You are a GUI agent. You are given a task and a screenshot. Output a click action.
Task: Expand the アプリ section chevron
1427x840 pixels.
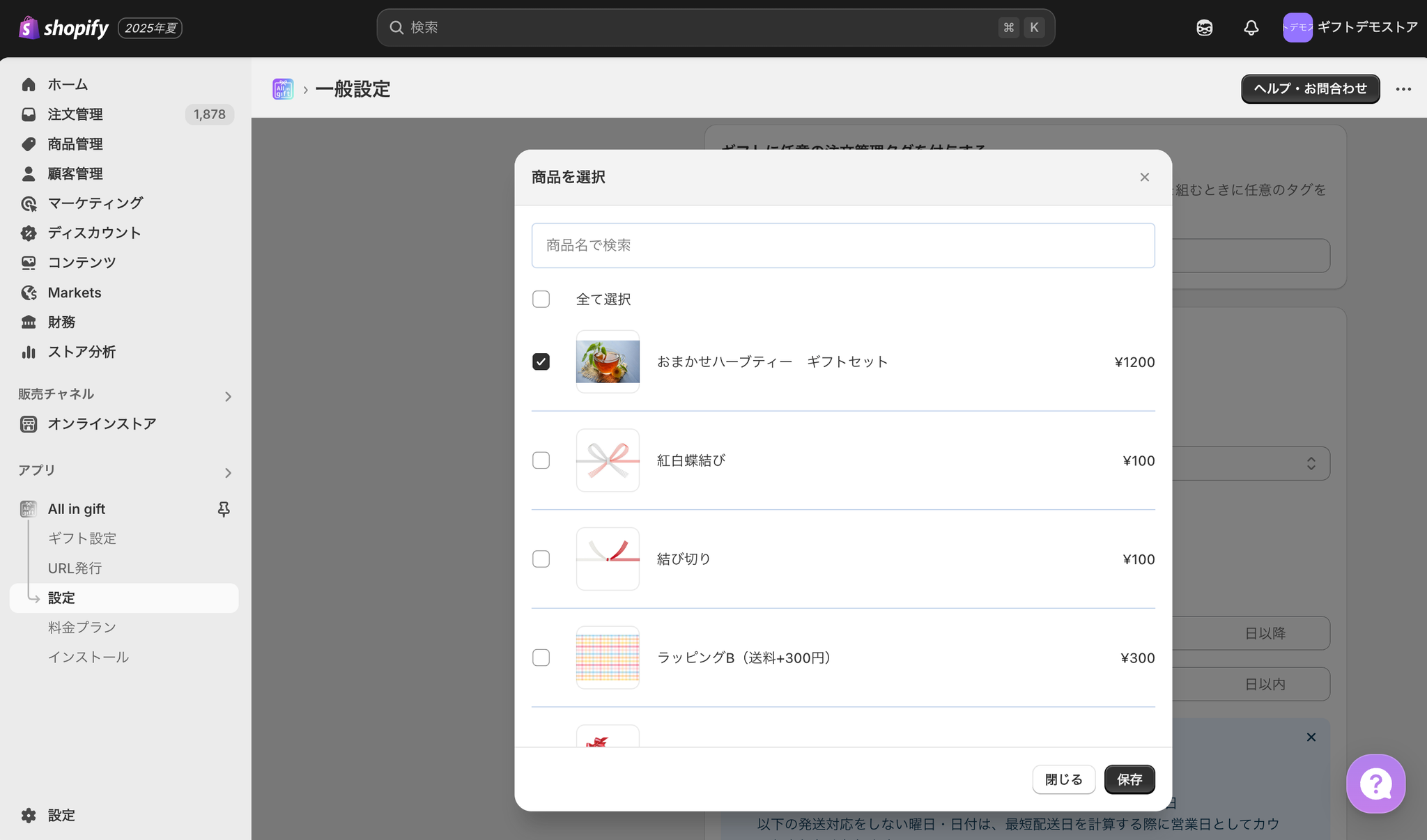coord(228,473)
